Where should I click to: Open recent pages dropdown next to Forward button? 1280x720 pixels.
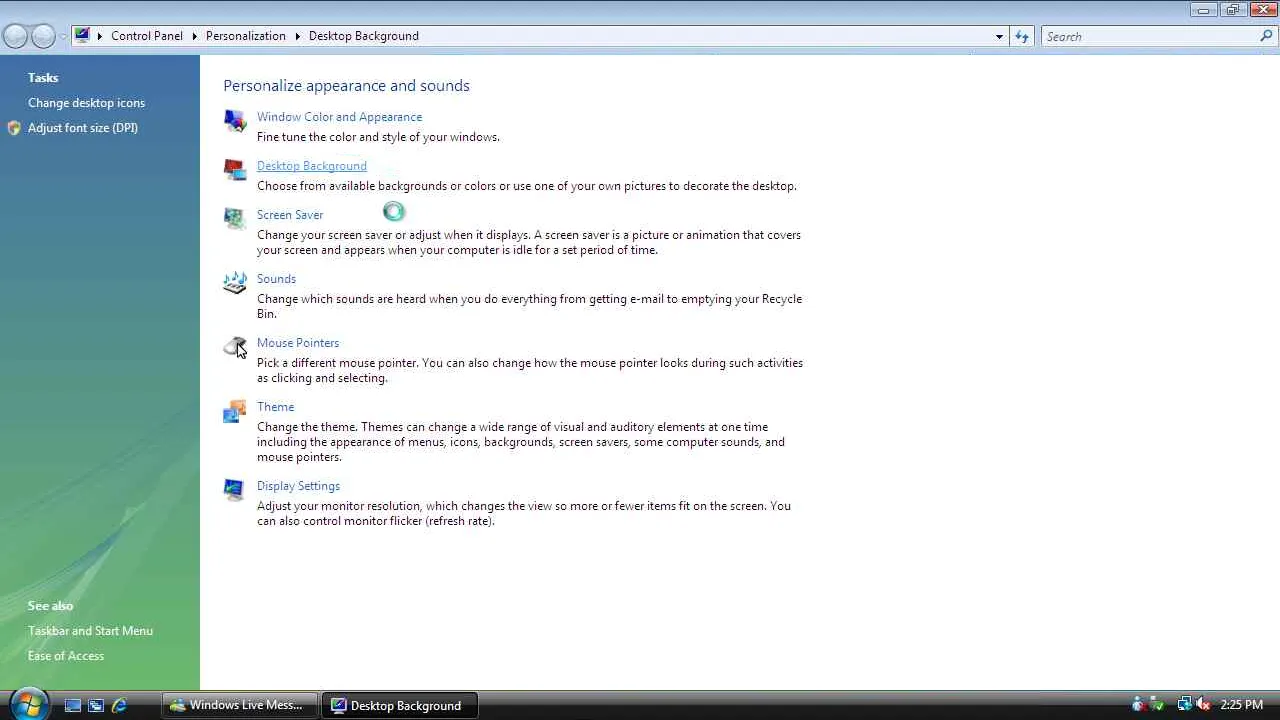click(x=63, y=37)
